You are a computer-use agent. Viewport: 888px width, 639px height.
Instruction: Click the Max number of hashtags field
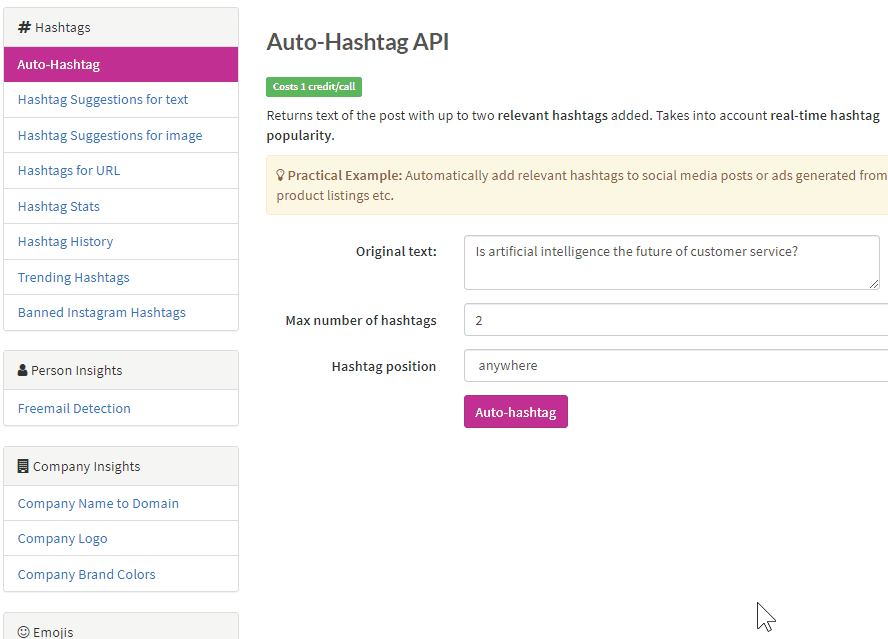pos(676,320)
